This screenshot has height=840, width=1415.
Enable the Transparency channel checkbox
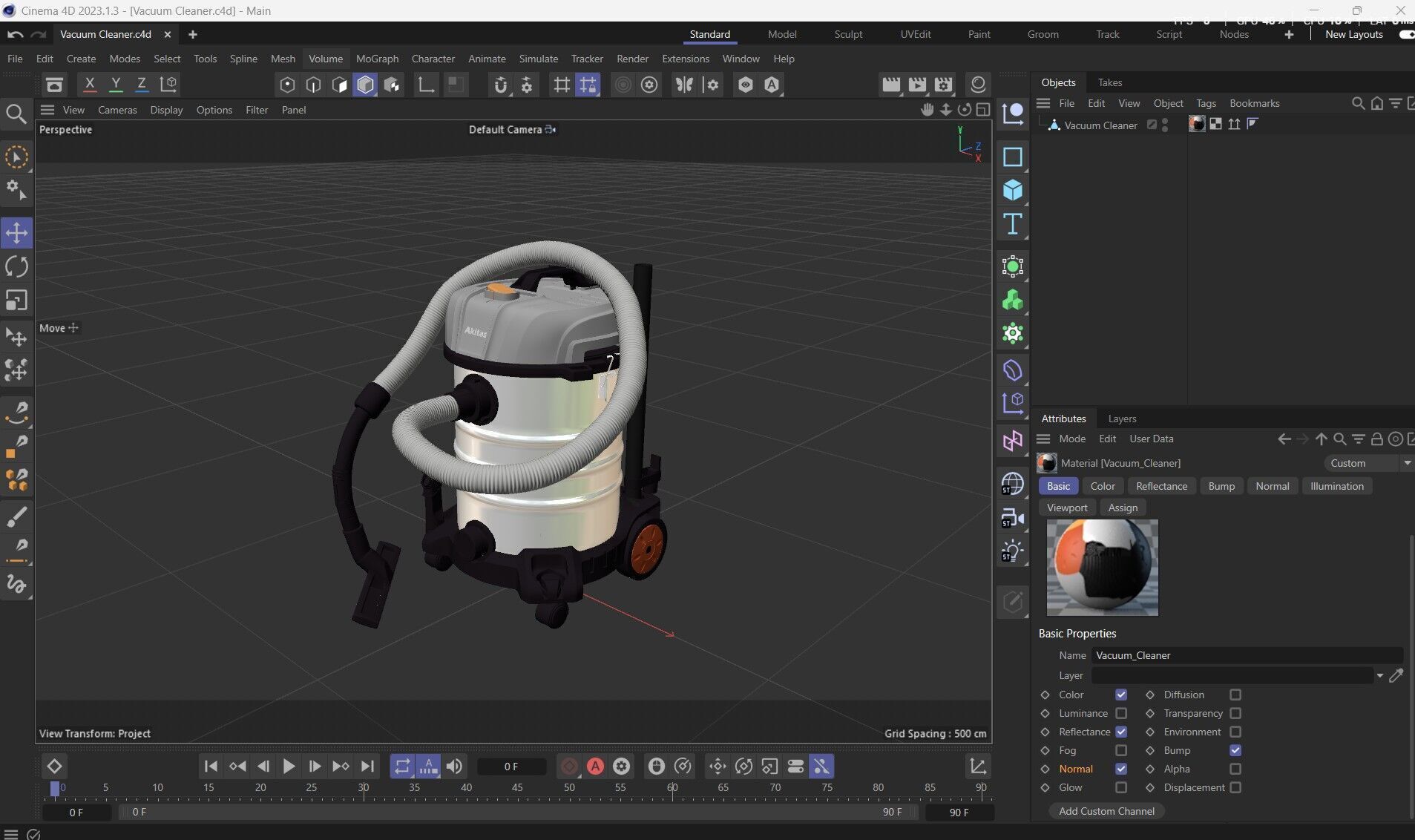coord(1235,713)
